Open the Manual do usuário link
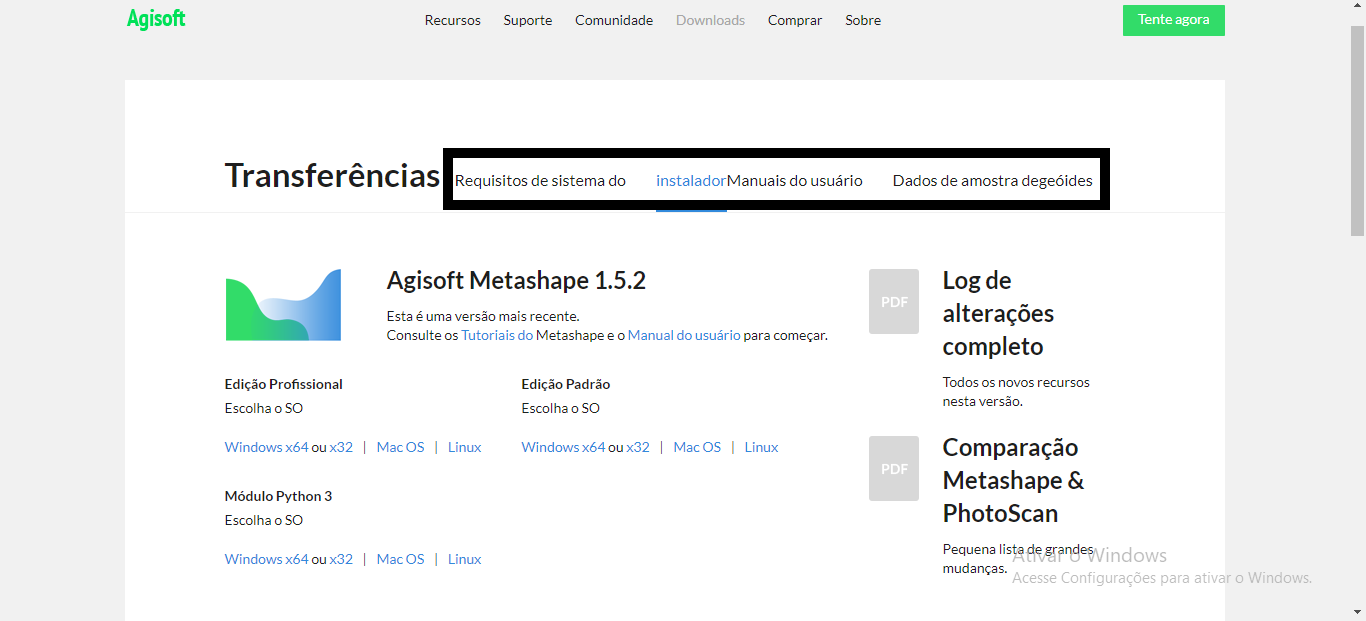The height and width of the screenshot is (621, 1366). coord(684,336)
